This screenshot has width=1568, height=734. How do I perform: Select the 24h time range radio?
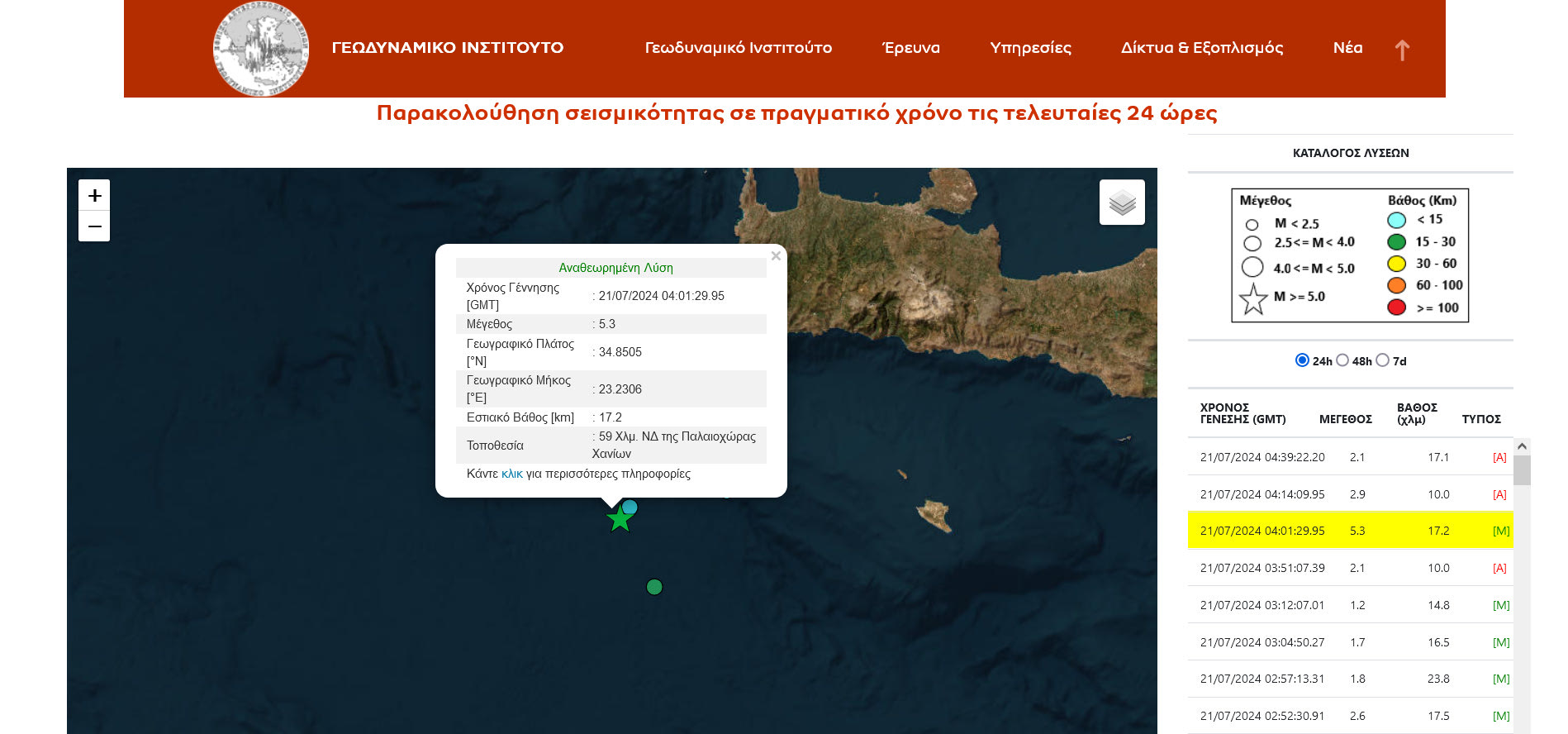[x=1302, y=360]
